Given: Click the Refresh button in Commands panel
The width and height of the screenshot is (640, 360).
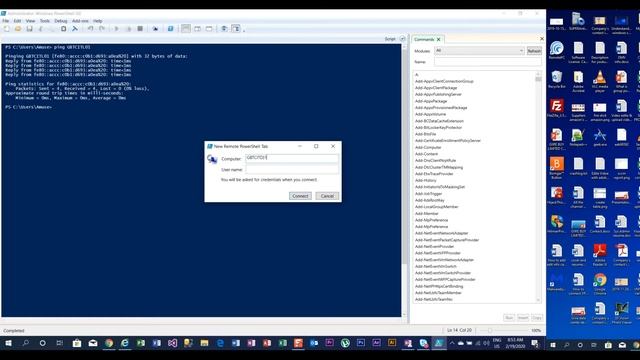Looking at the screenshot, I should tap(534, 51).
